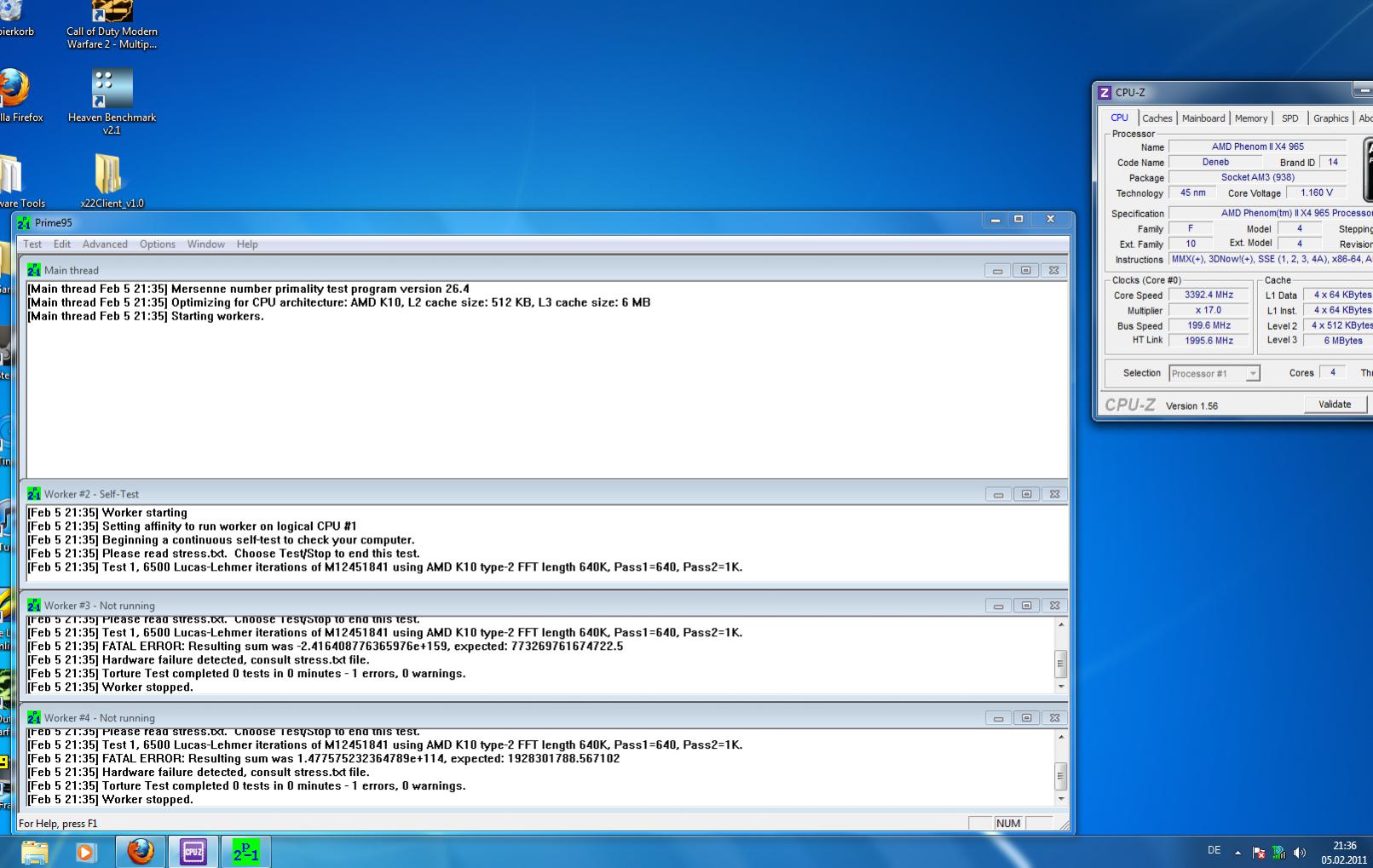
Task: Click the 'AMD Phenom II X4 965' name field
Action: [1257, 147]
